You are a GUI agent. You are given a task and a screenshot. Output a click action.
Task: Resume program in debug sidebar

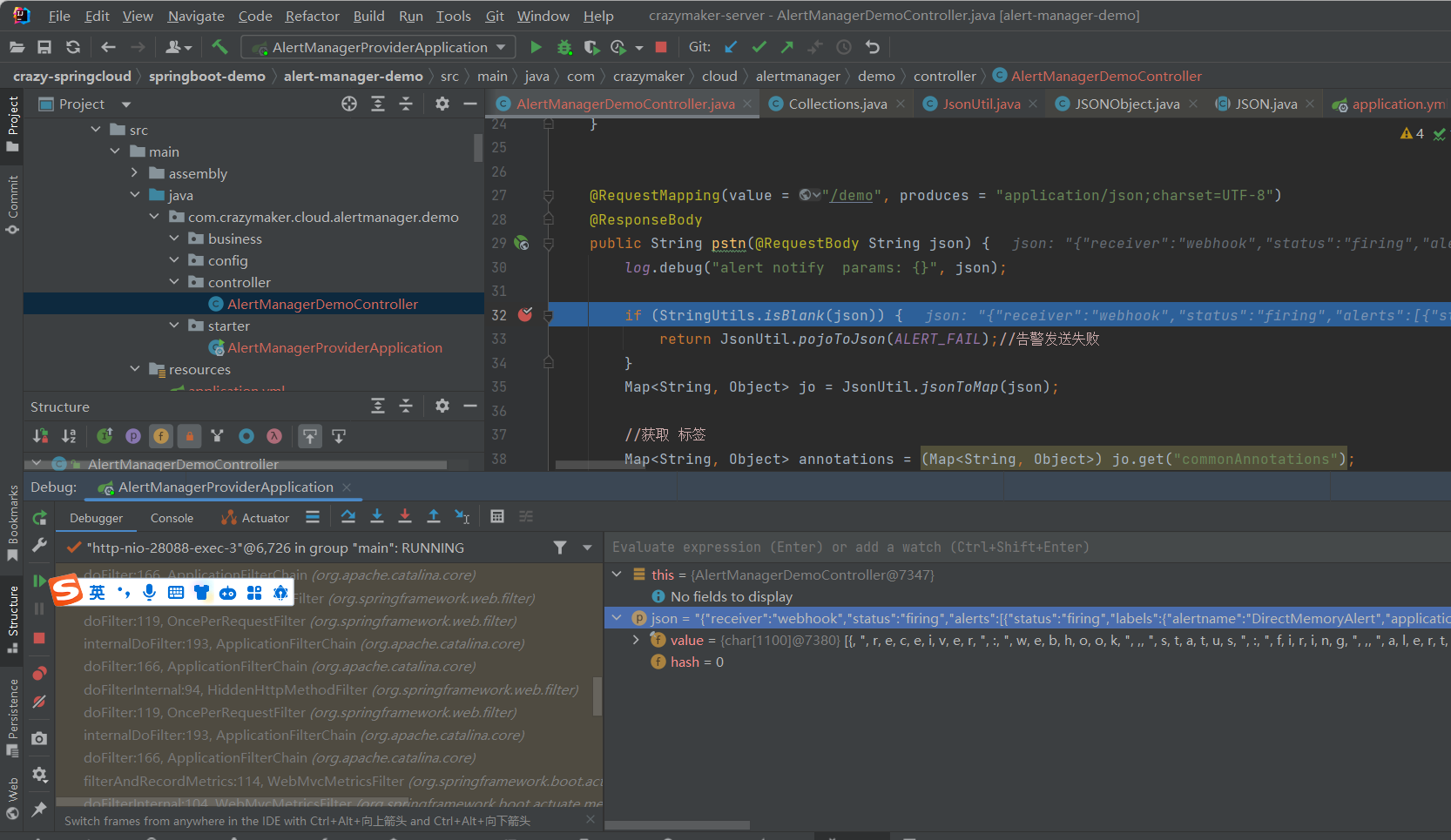39,581
